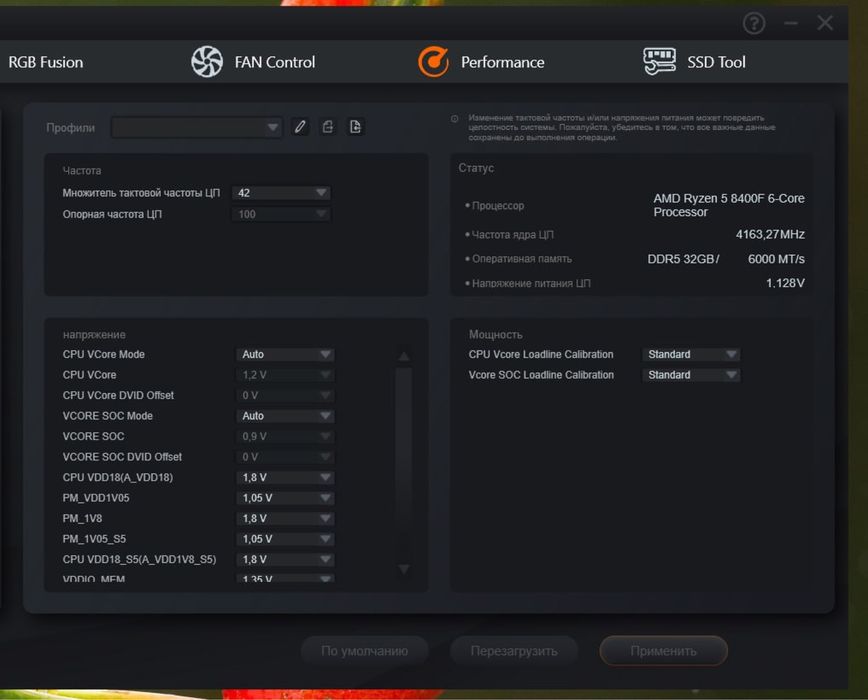Click the Статус section heading
868x700 pixels.
click(x=476, y=168)
